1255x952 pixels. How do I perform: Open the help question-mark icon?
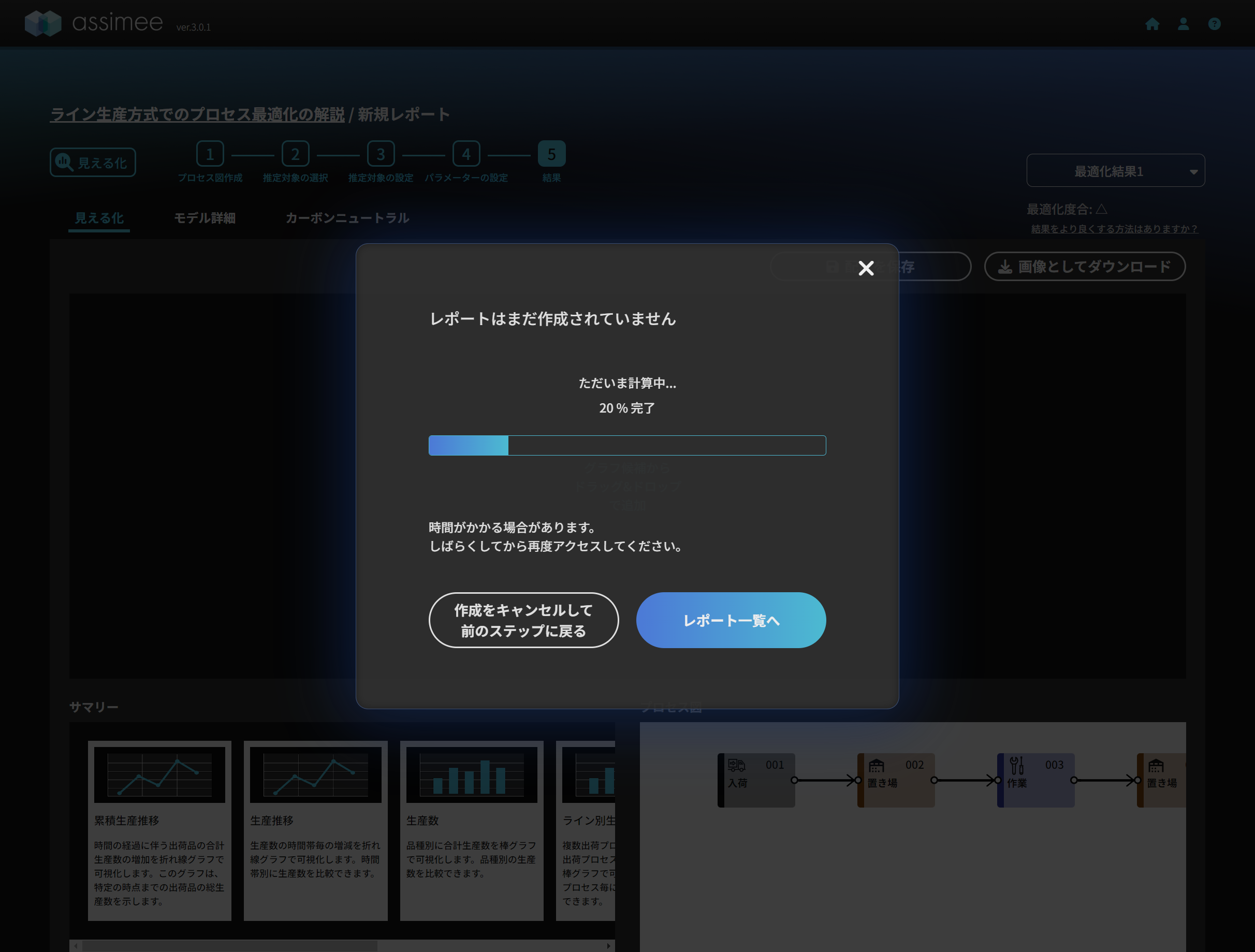click(1214, 24)
